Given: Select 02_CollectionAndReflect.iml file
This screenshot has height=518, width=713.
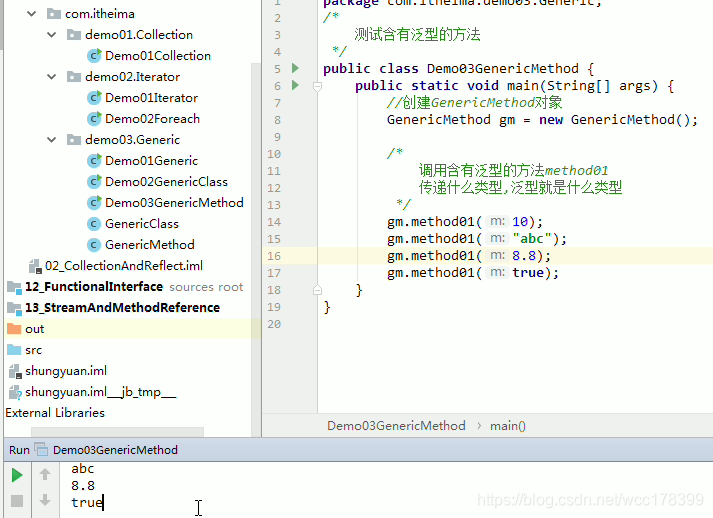Looking at the screenshot, I should (124, 266).
